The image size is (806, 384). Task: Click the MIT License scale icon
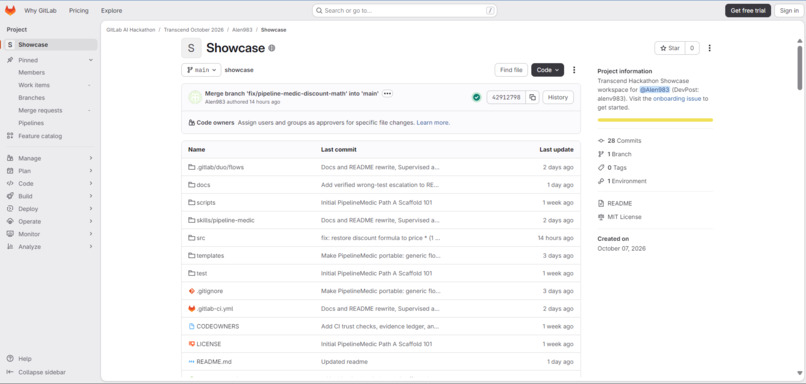click(x=601, y=217)
